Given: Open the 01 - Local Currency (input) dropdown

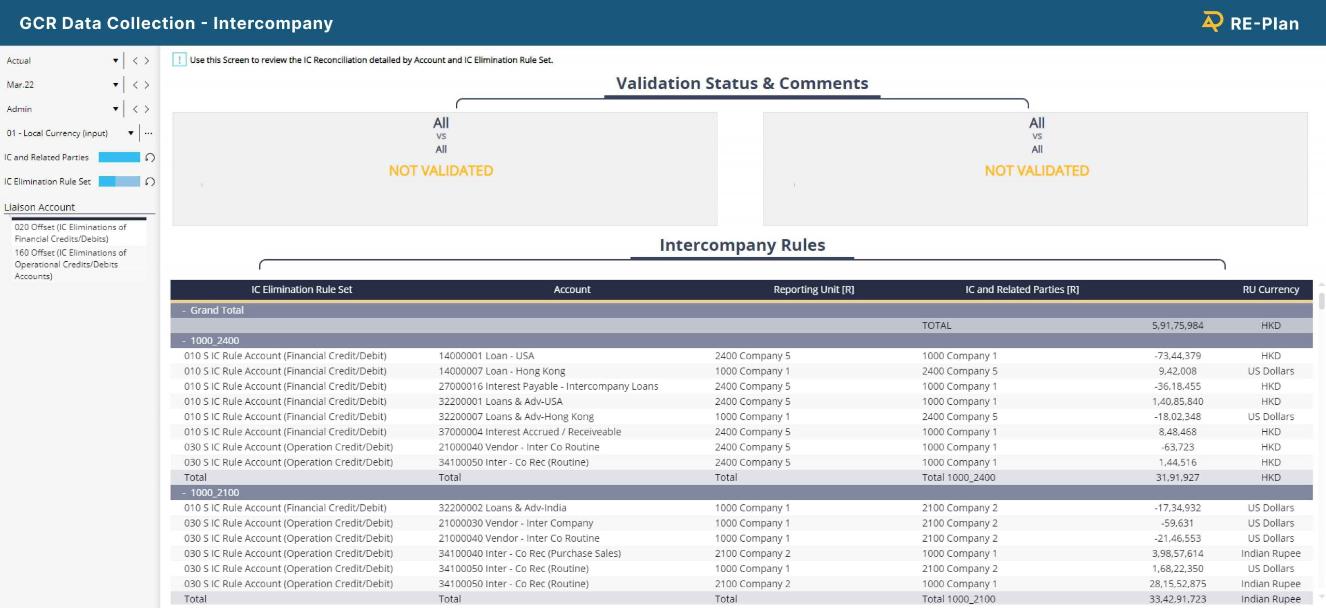Looking at the screenshot, I should (x=130, y=133).
